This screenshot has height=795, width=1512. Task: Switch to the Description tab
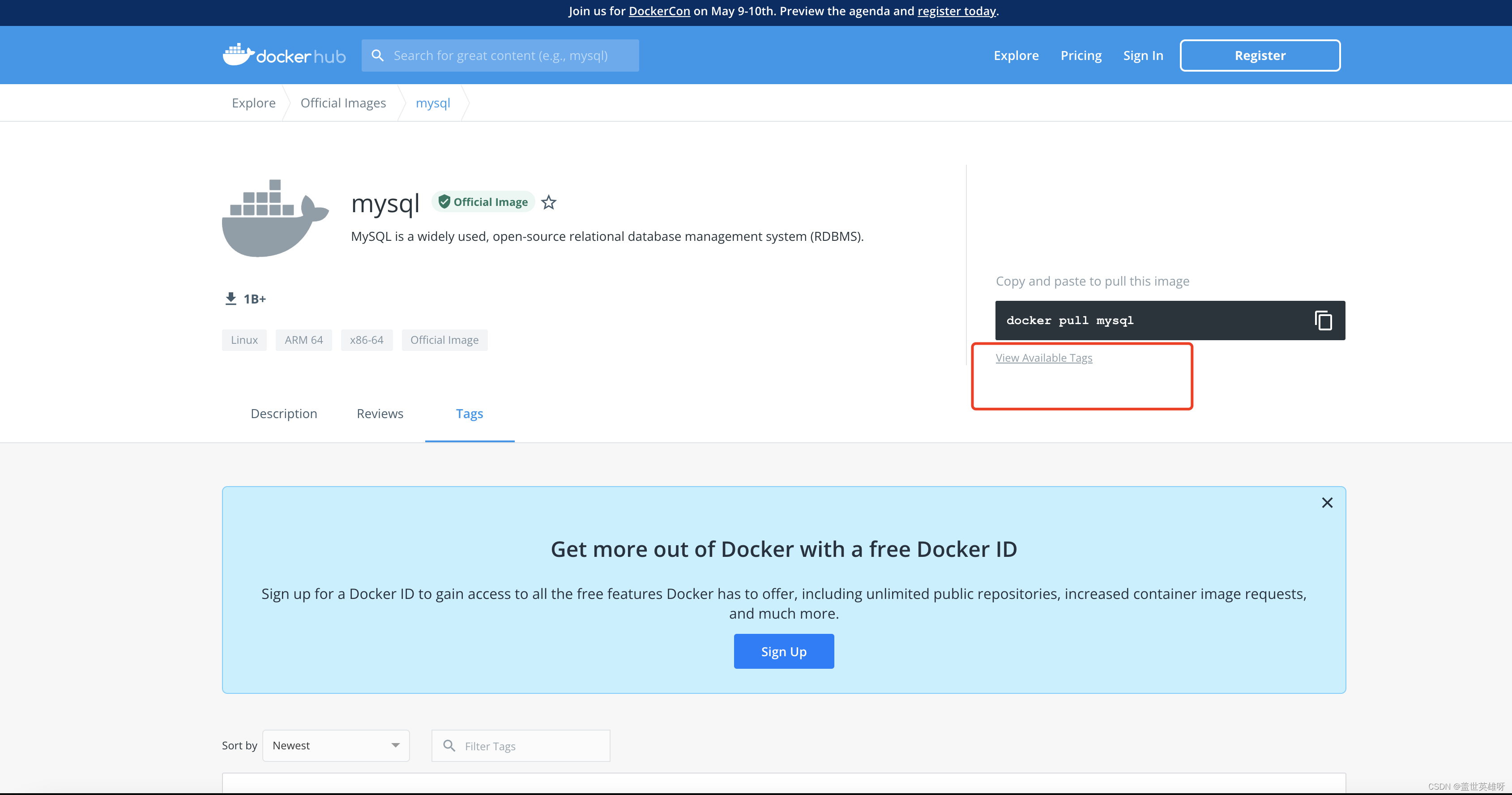283,413
